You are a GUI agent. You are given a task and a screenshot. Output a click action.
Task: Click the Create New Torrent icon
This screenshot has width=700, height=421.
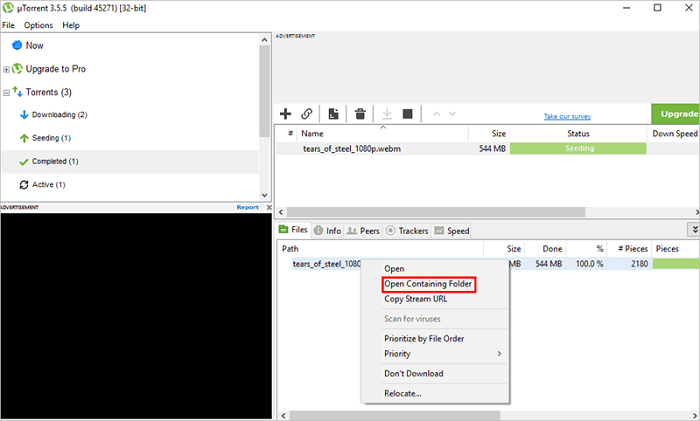tap(334, 114)
